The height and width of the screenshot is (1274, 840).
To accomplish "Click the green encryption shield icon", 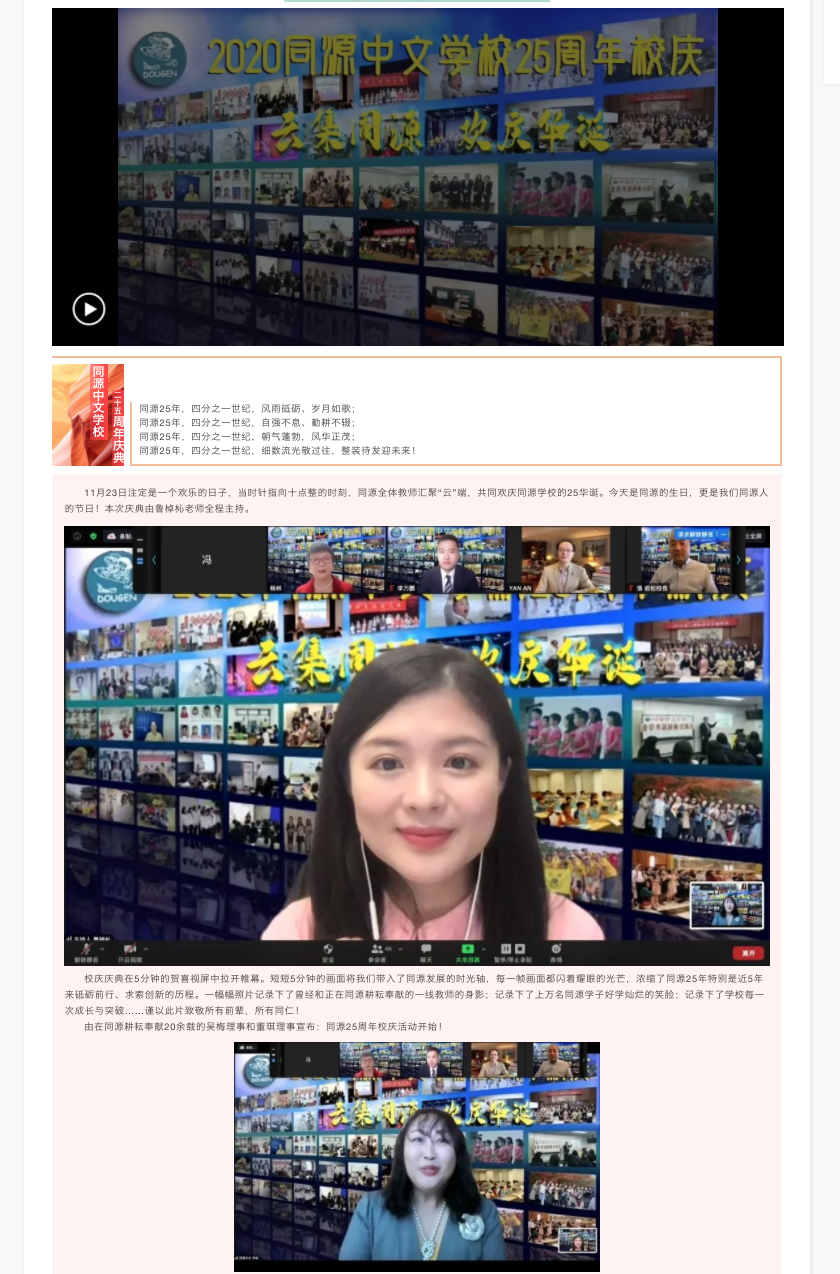I will click(92, 536).
